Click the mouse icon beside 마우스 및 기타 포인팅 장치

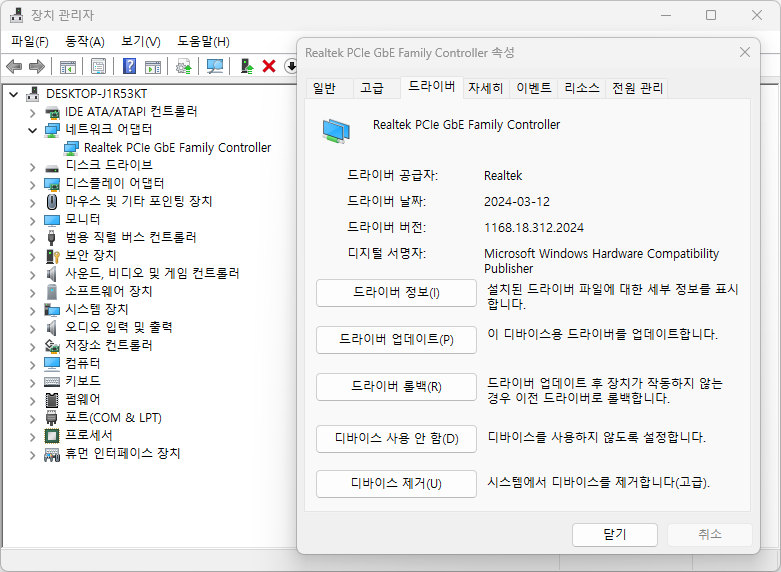tap(52, 202)
